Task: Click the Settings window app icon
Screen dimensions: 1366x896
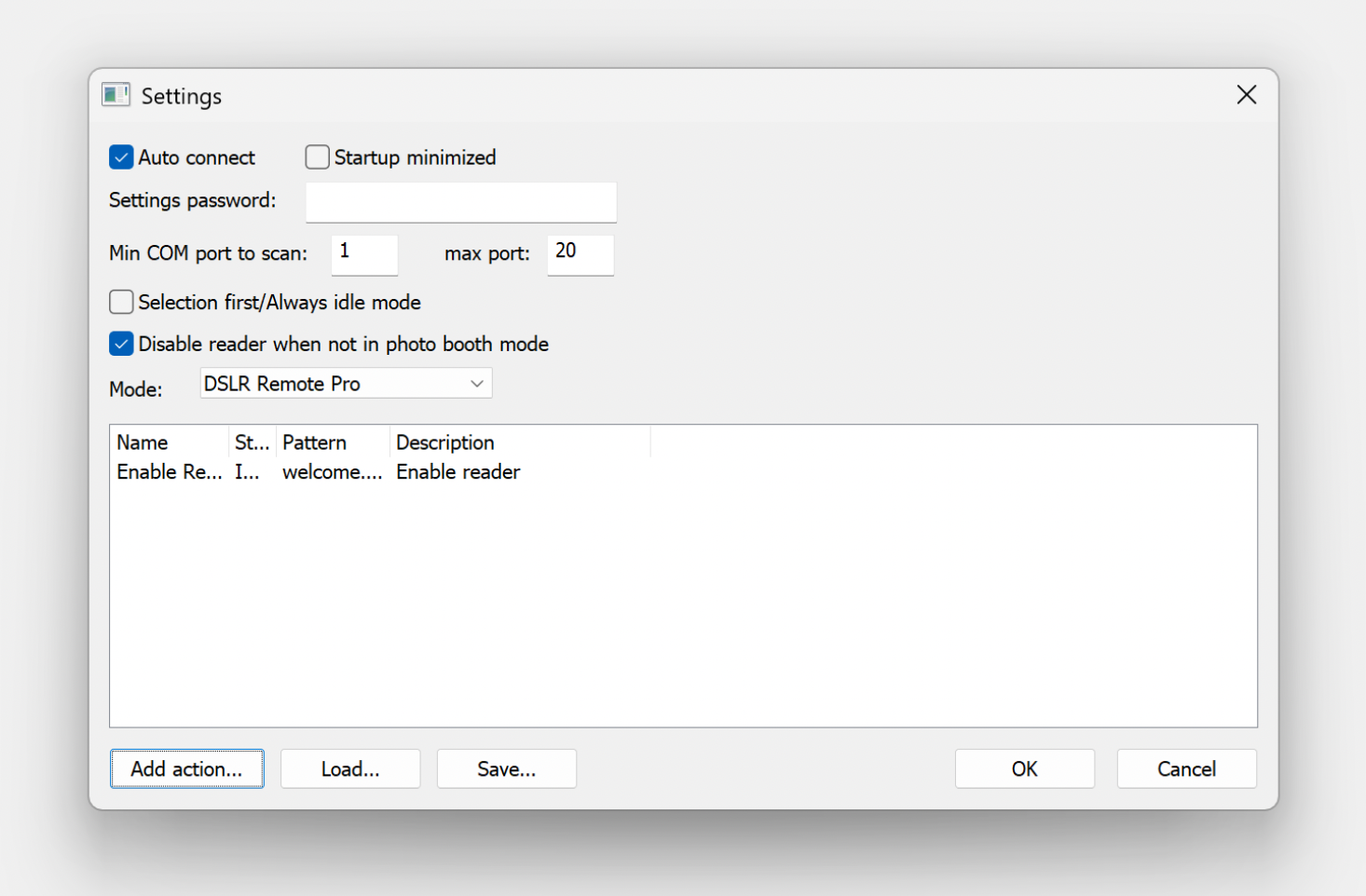Action: tap(116, 95)
